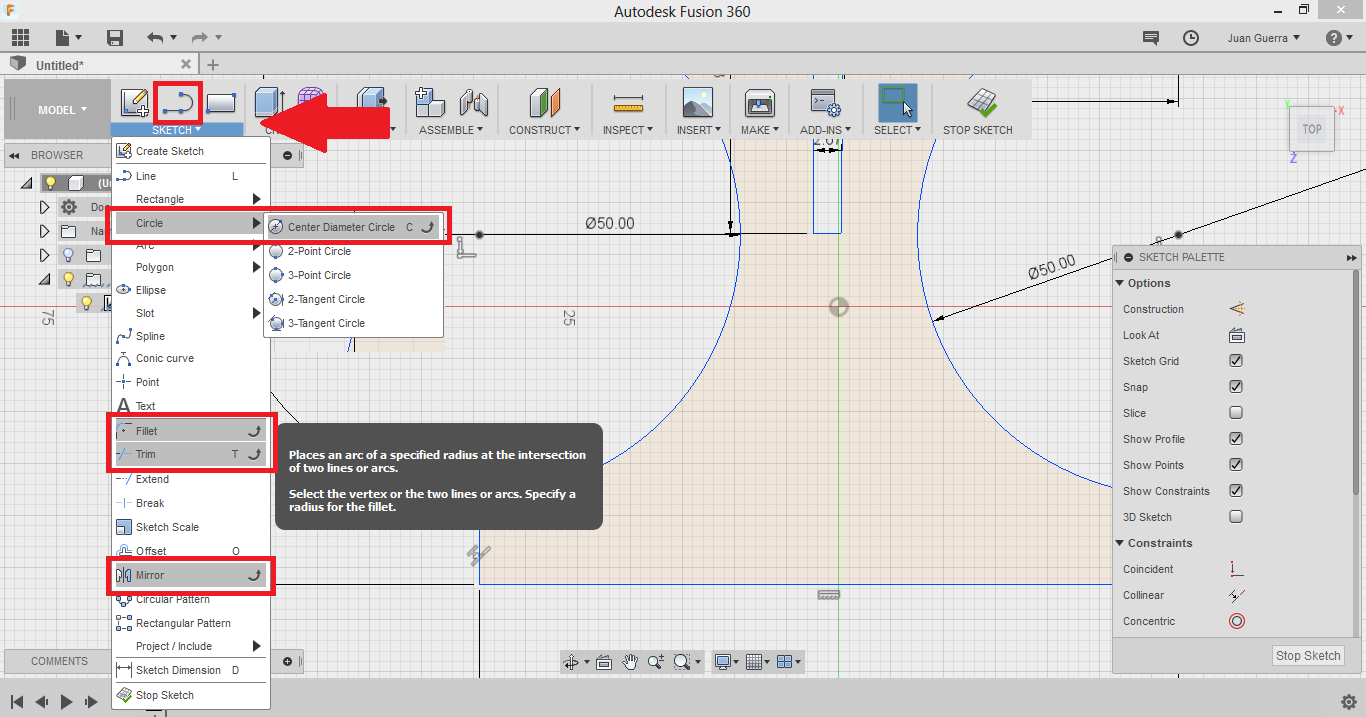Open the comments notification icon
Image resolution: width=1366 pixels, height=717 pixels.
coord(1151,38)
